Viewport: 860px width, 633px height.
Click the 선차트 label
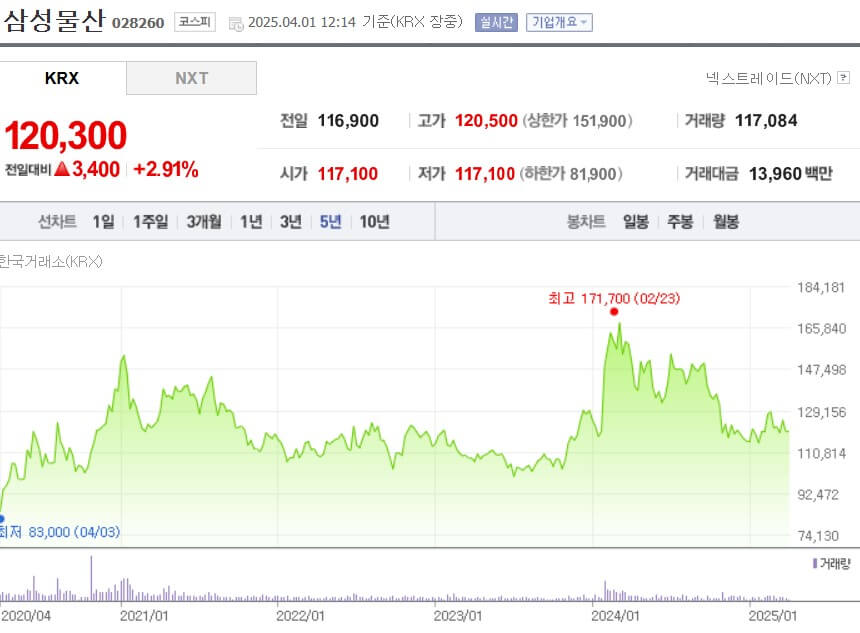(57, 222)
